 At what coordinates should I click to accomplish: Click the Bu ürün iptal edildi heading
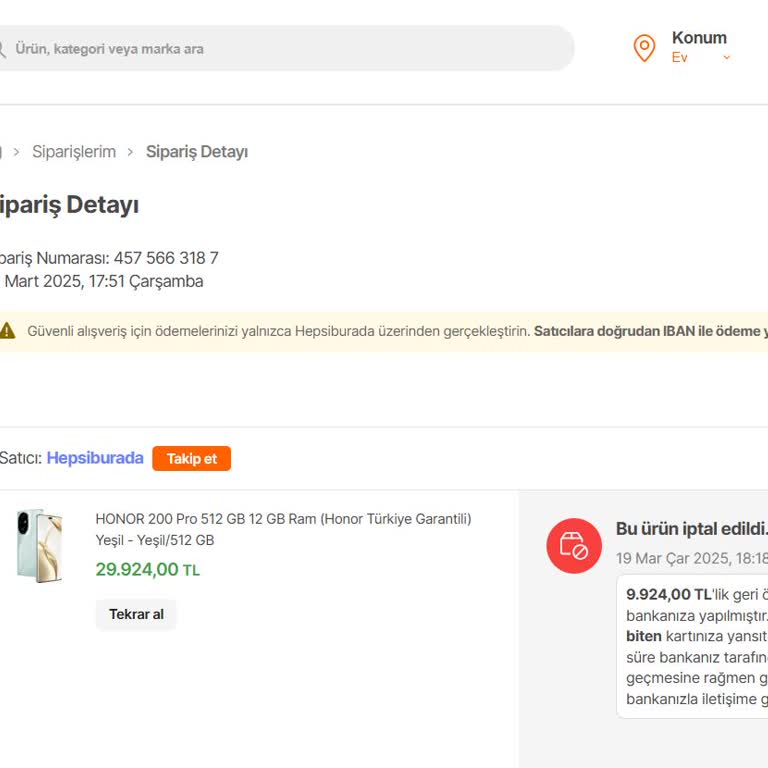[x=692, y=529]
